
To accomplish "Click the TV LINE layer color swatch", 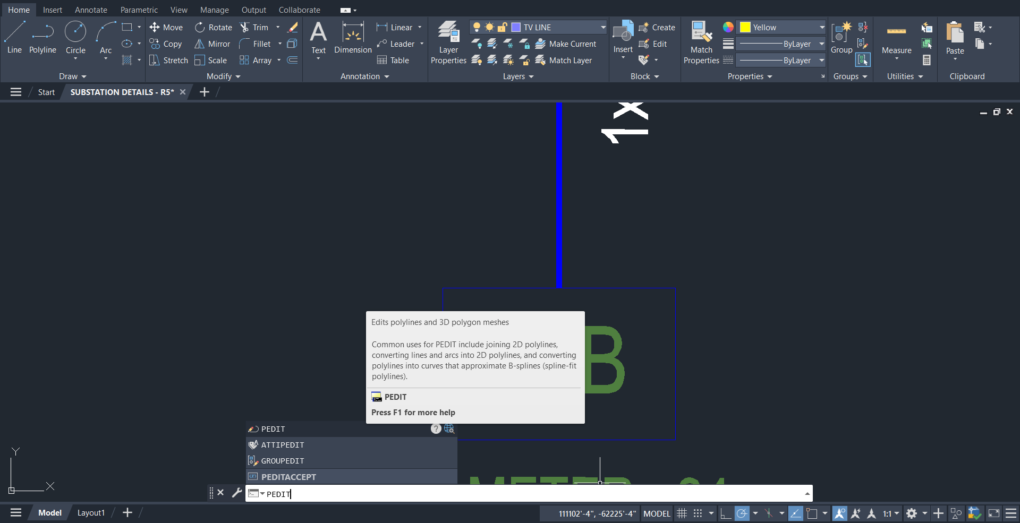I will pos(517,27).
